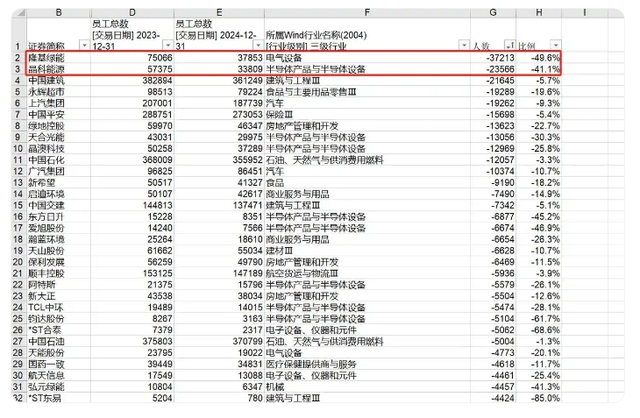Click the 中国交建 cell
640x418 pixels.
tap(59, 205)
